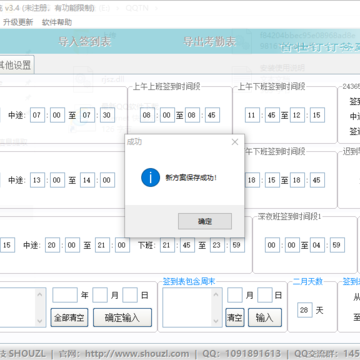The height and width of the screenshot is (360, 360).
Task: Click the weekend list scrollbar down arrow
Action: coord(216,321)
